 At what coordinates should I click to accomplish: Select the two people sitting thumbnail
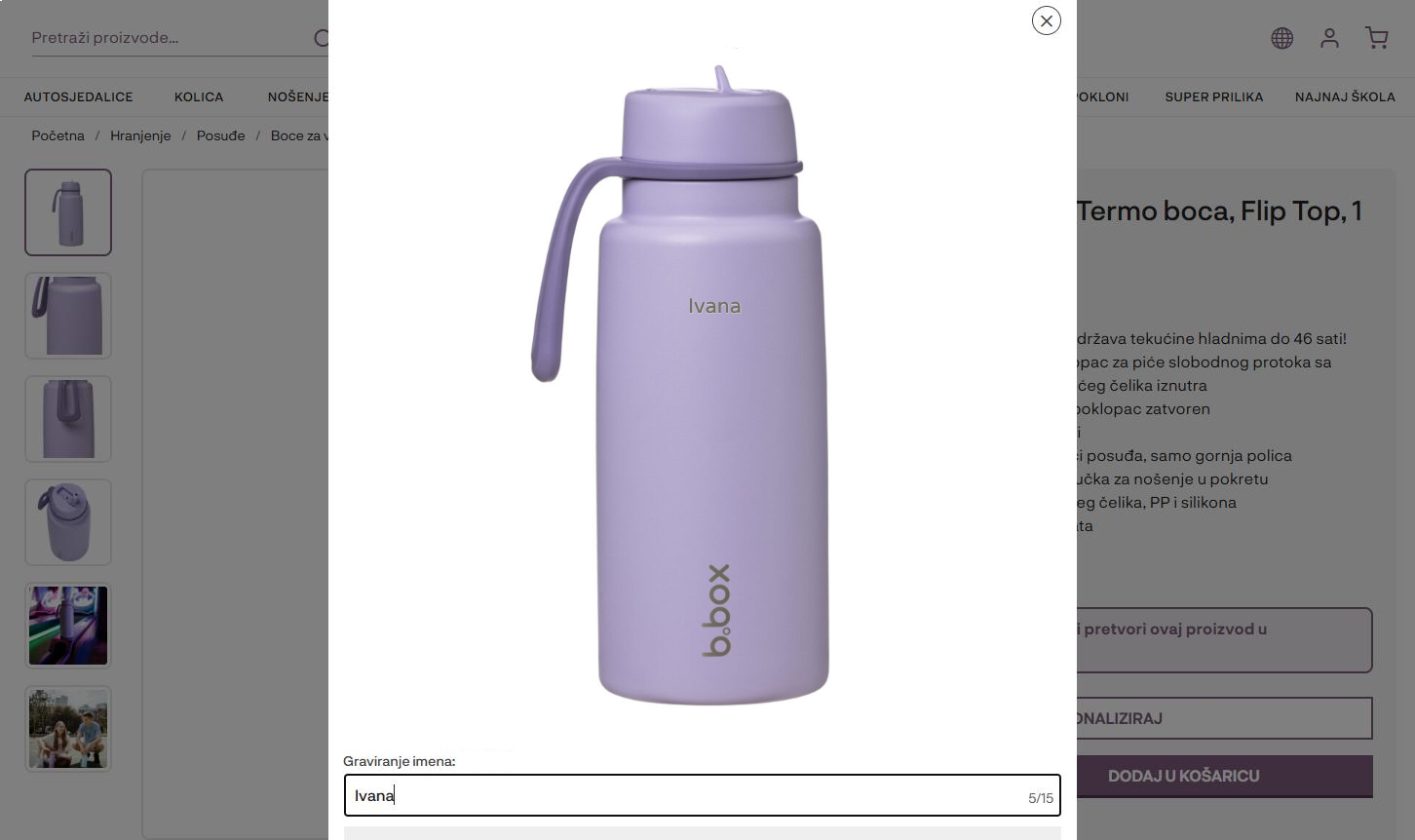click(68, 729)
